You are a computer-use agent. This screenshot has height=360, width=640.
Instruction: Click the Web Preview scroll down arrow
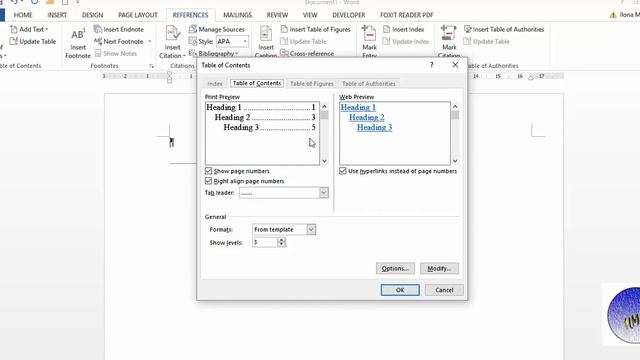coord(455,161)
